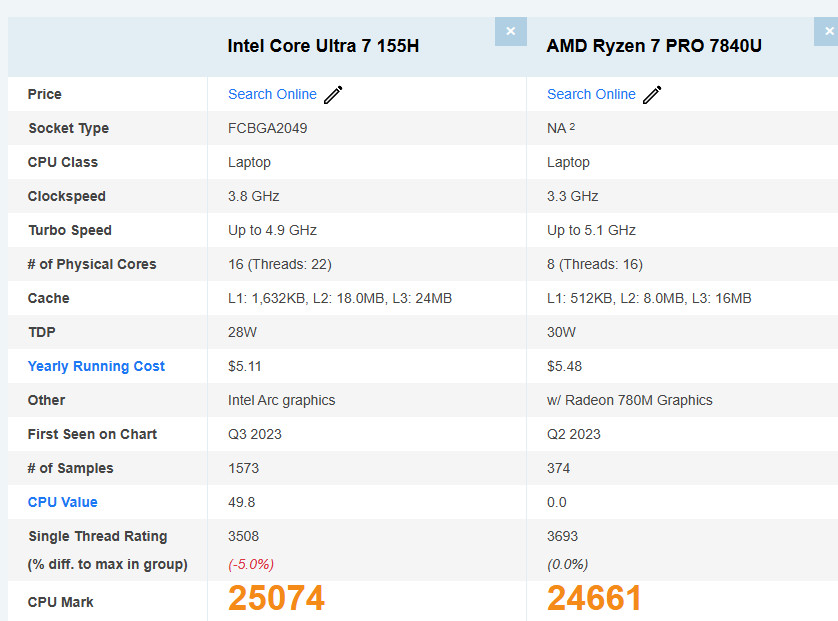
Task: Click pencil edit icon for AMD price
Action: click(653, 95)
